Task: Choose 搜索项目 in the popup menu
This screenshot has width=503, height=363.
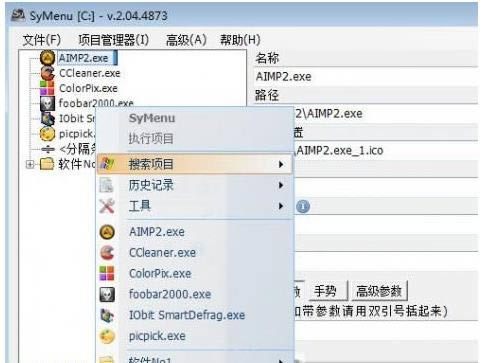Action: click(x=194, y=164)
